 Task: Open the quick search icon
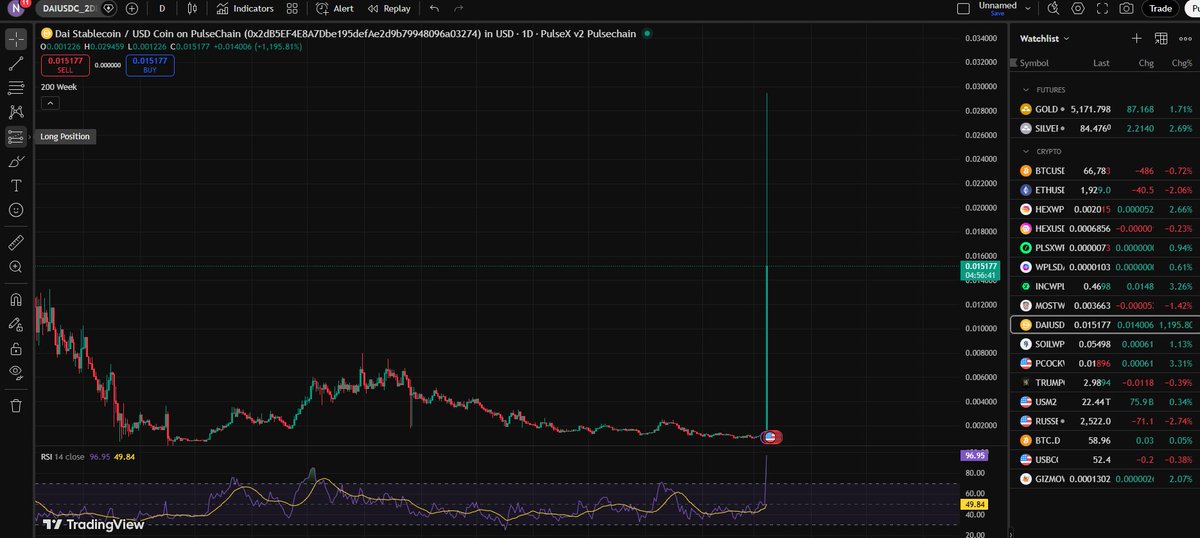[1053, 8]
